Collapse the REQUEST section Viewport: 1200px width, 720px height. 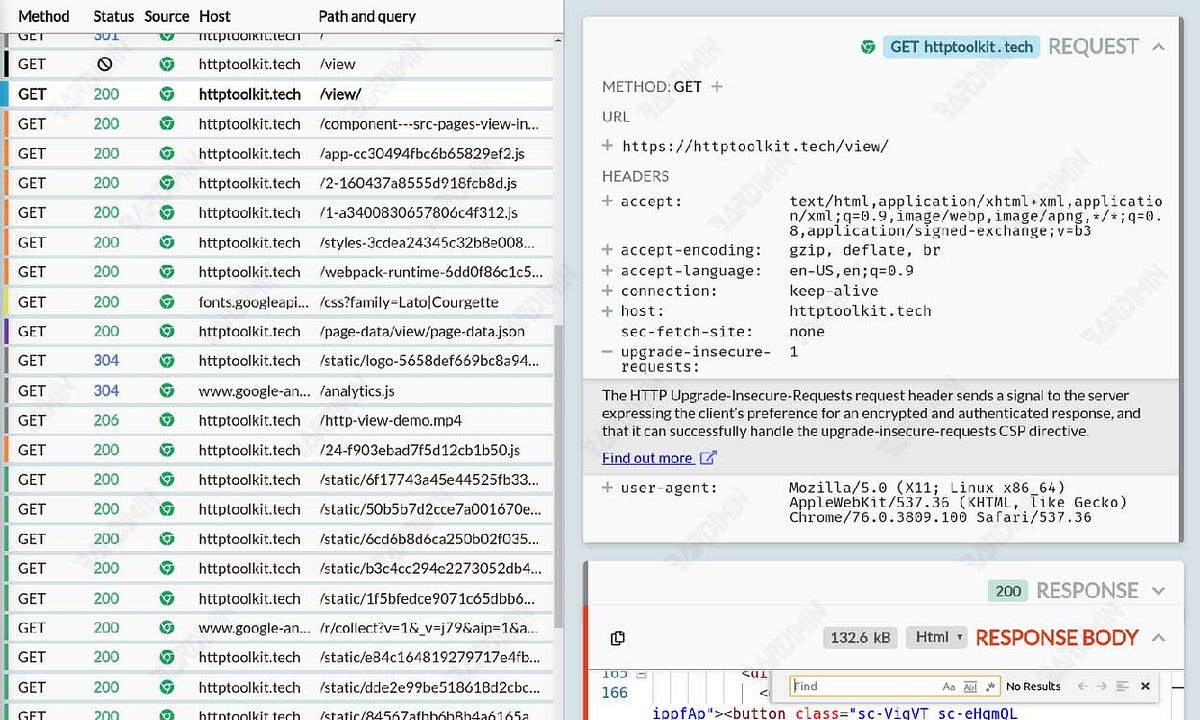pos(1157,46)
